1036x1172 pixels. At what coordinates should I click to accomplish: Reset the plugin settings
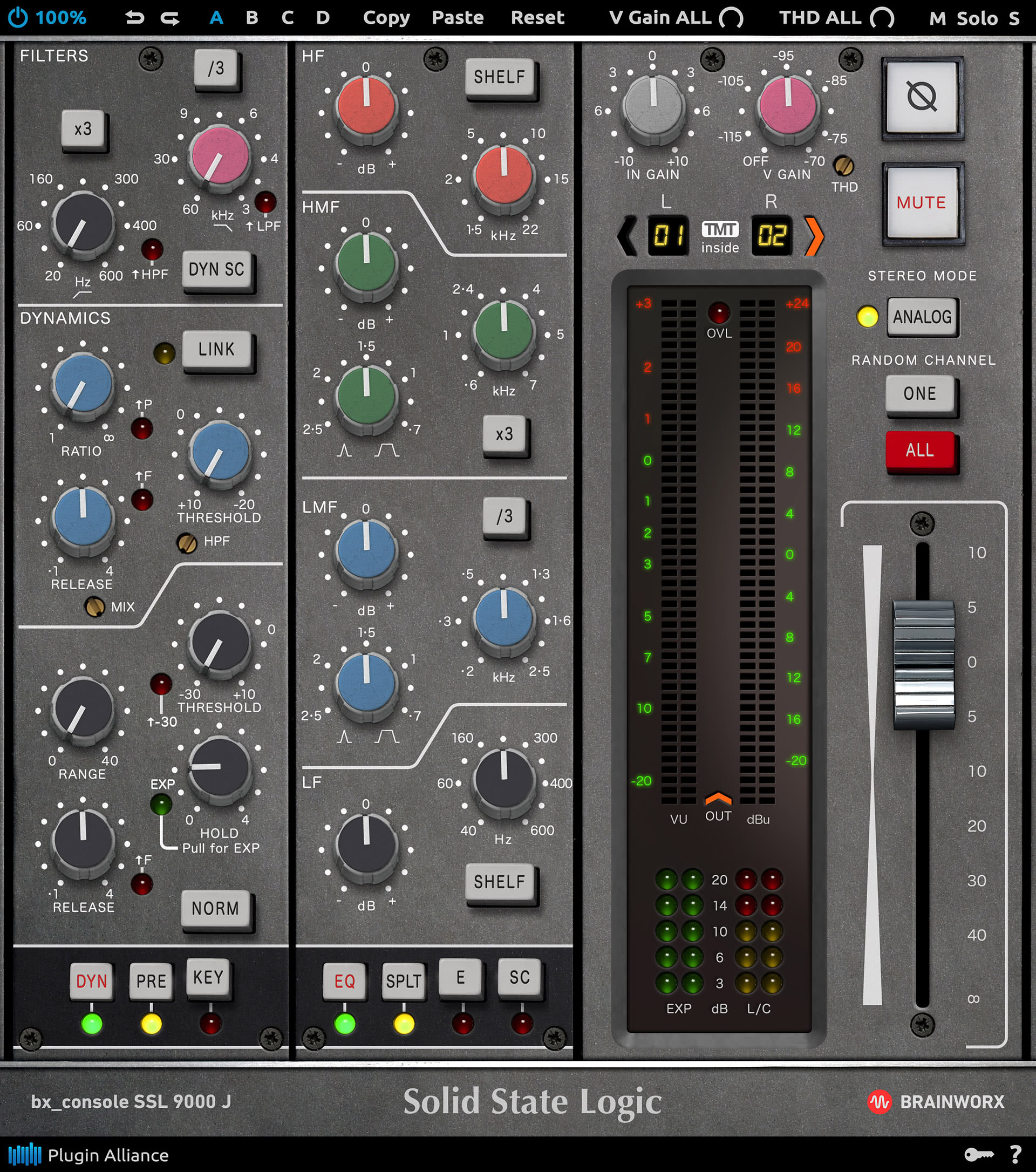[537, 17]
